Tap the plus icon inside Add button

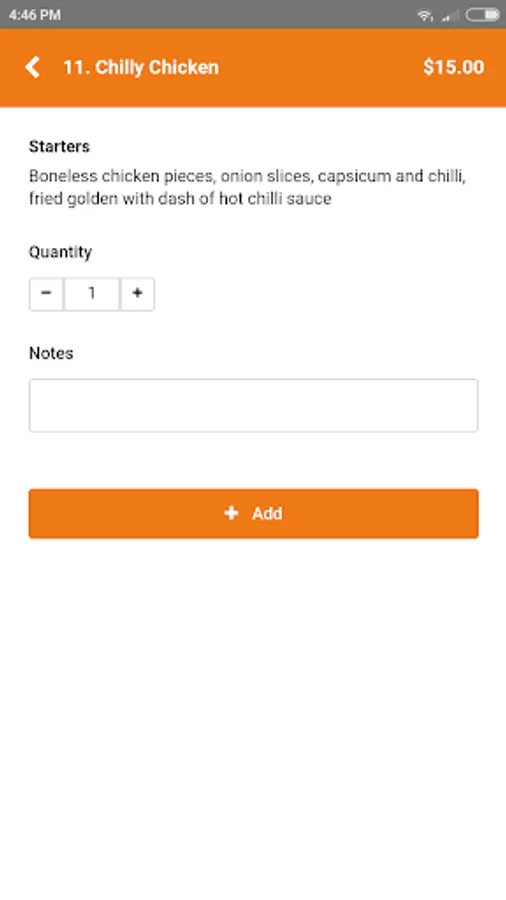pyautogui.click(x=231, y=513)
